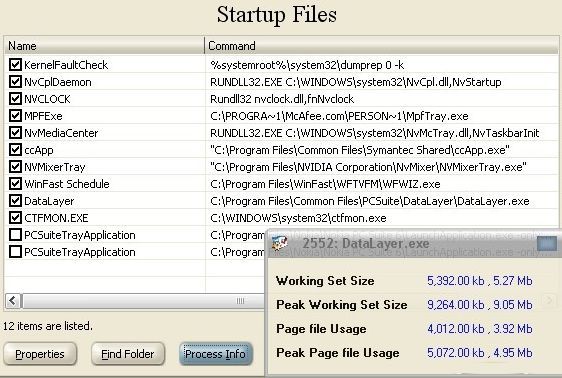
Task: Click the dumprep 0 -k command cell
Action: pyautogui.click(x=307, y=65)
